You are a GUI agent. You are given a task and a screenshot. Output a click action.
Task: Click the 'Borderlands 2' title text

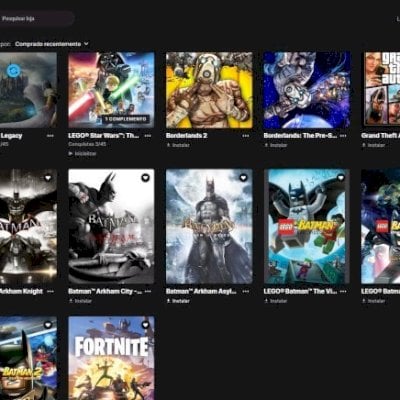(x=187, y=136)
